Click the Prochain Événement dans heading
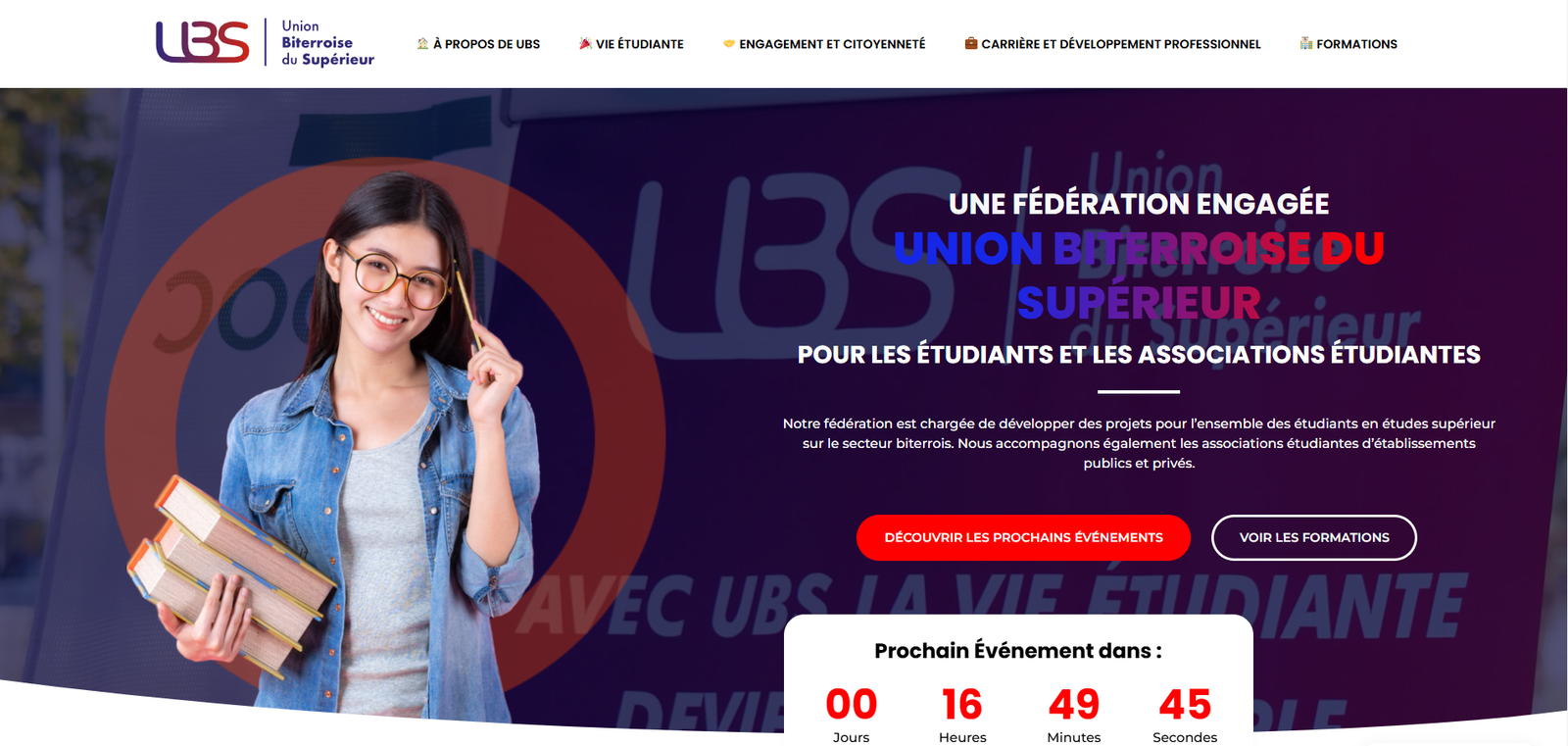 click(x=1018, y=651)
